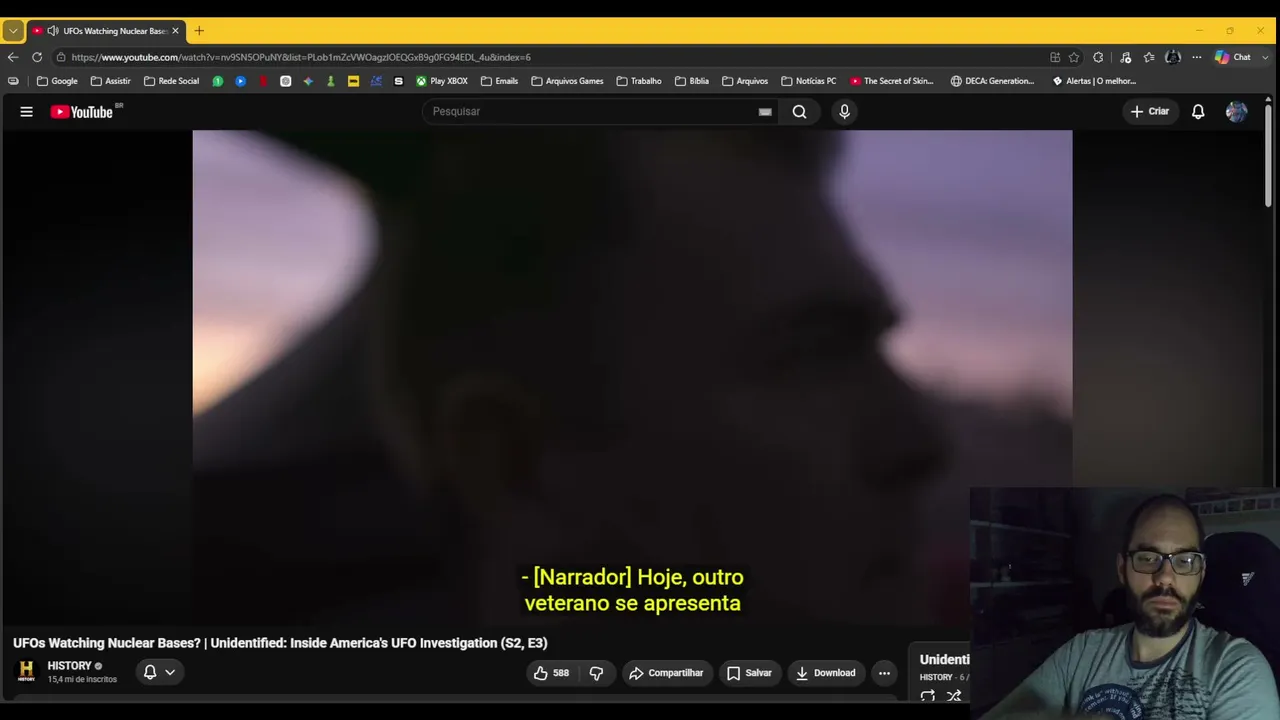Viewport: 1280px width, 720px height.
Task: Open Copilot Chat
Action: pos(1232,57)
